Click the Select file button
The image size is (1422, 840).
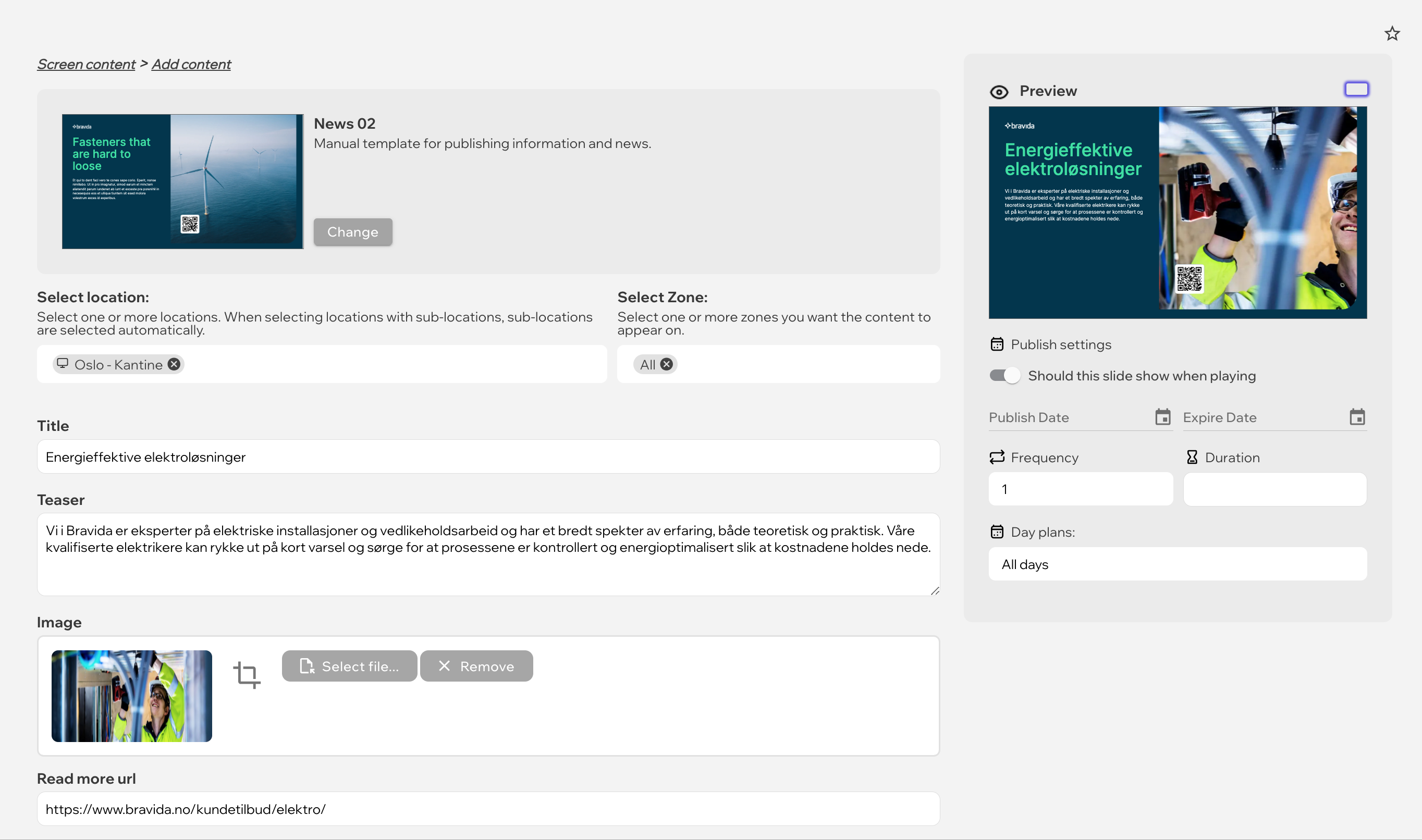tap(349, 665)
